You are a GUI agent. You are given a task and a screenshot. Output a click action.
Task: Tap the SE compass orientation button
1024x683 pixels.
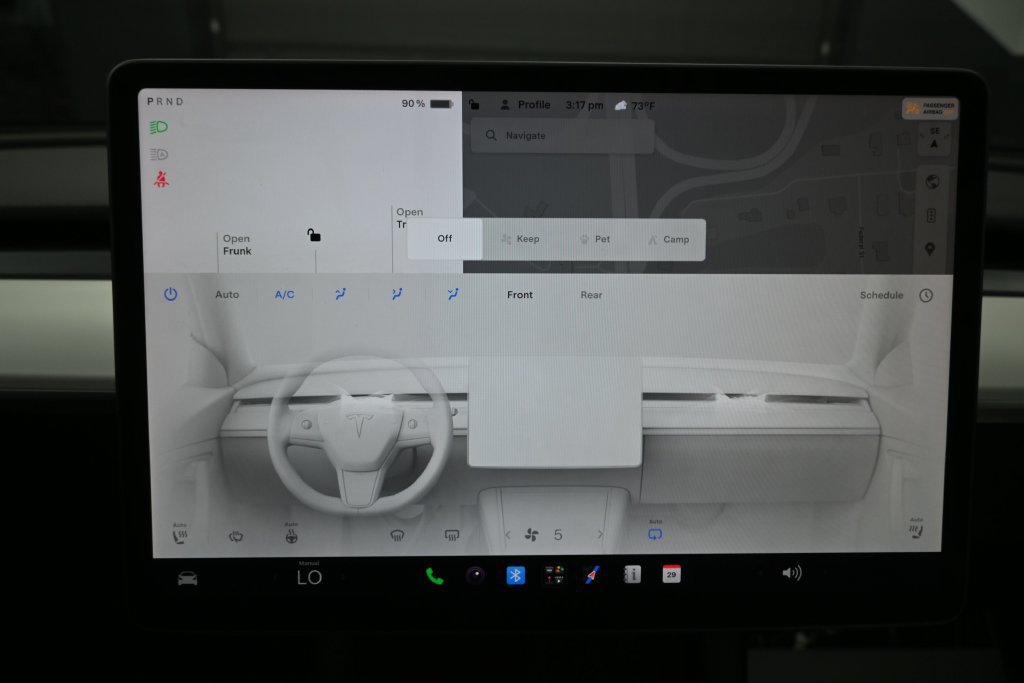934,138
